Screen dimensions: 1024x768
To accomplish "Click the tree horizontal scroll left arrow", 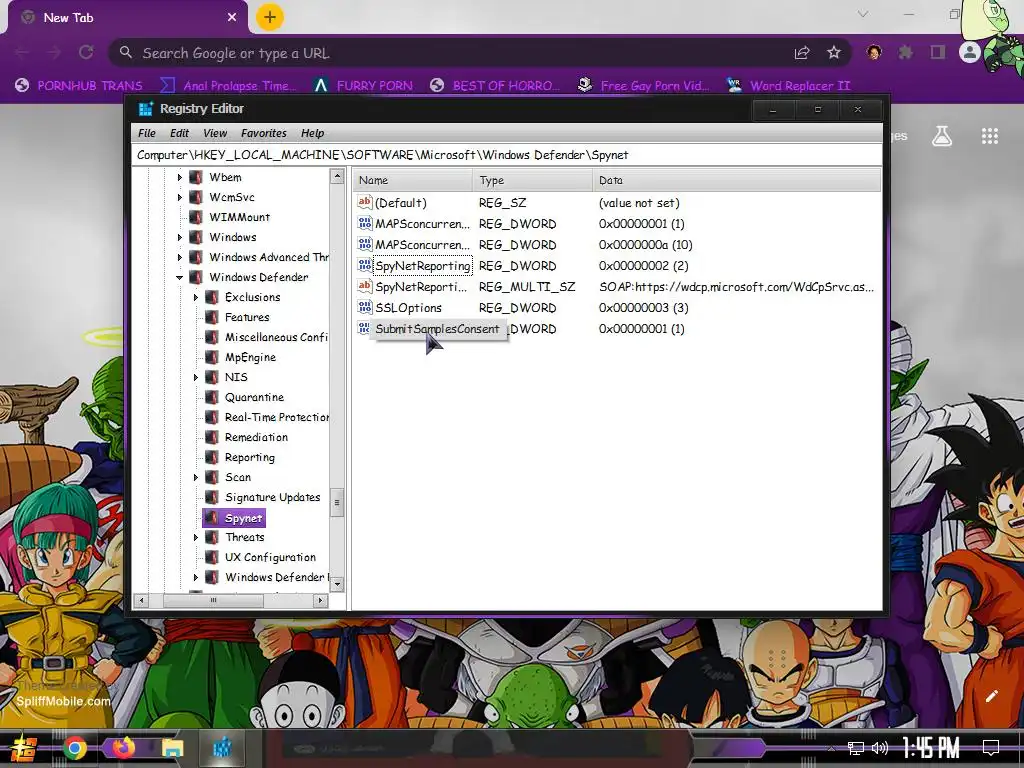I will pos(142,600).
